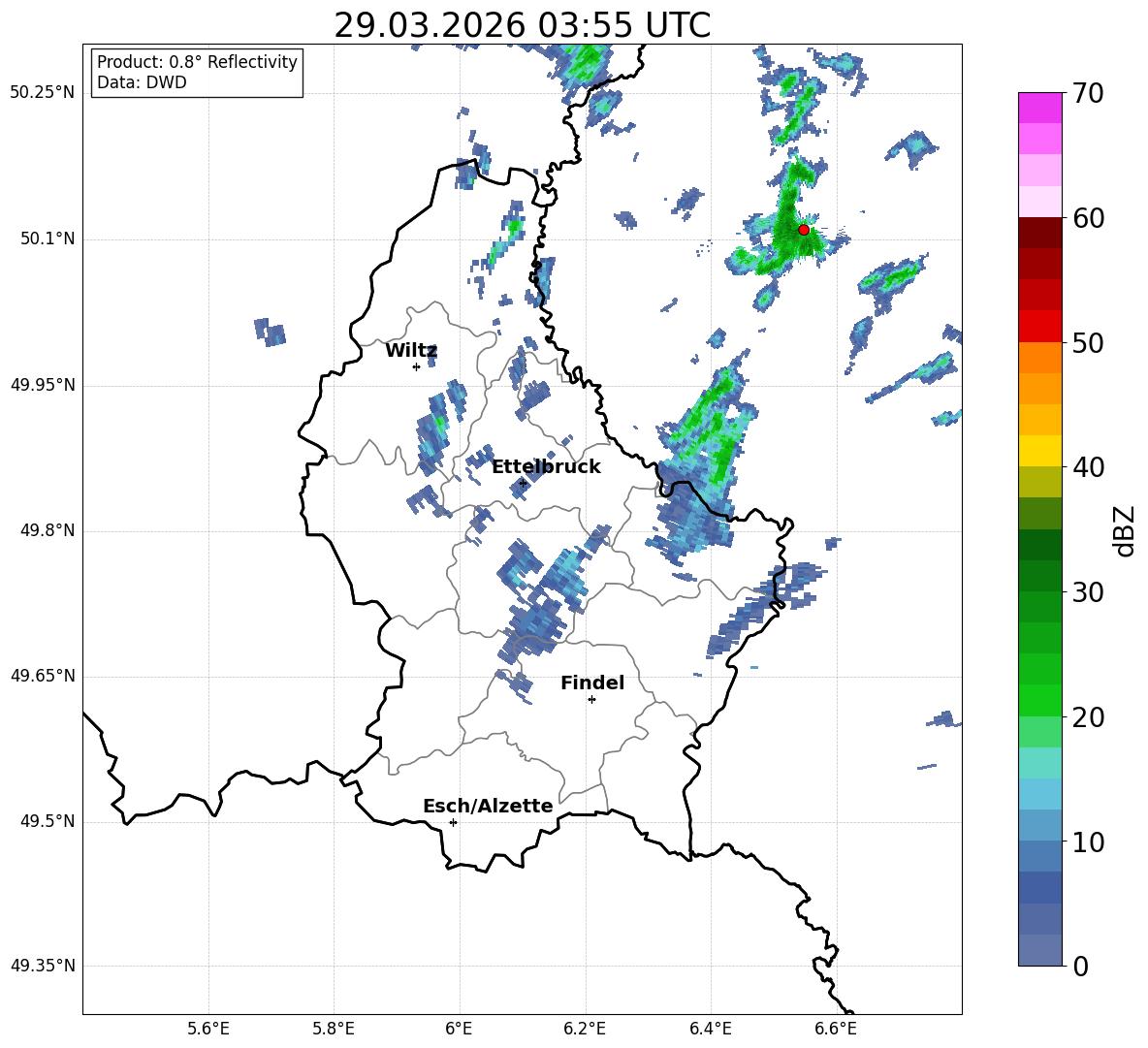Click the red radar site marker
The height and width of the screenshot is (1048, 1148).
coord(804,230)
